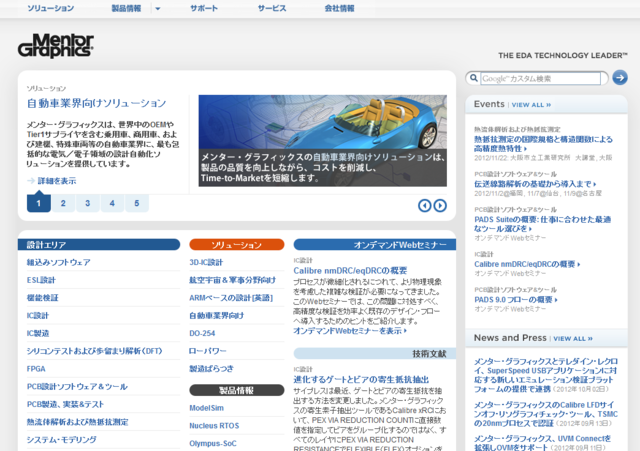Image resolution: width=640 pixels, height=451 pixels.
Task: Open news about Calibre LFD TSMC 20nm certification
Action: click(546, 414)
